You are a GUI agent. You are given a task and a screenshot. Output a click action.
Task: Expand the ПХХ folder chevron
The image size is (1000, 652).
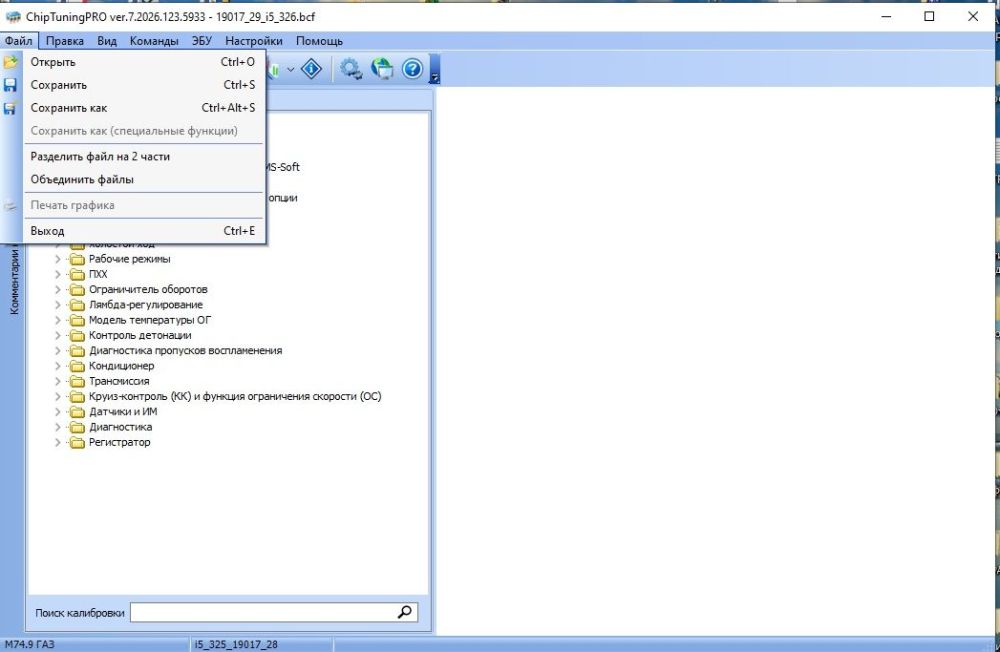tap(57, 274)
